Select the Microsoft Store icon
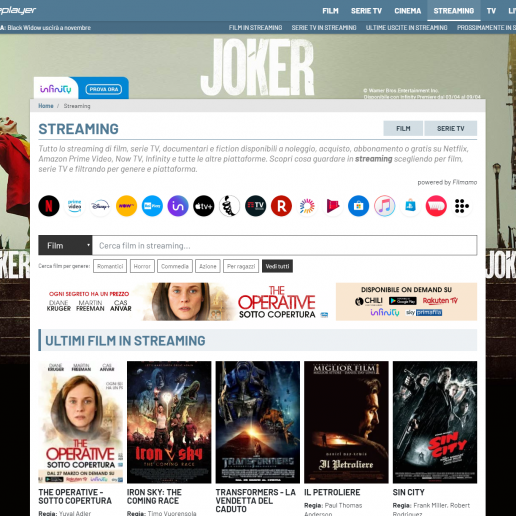516x516 pixels. tap(359, 206)
